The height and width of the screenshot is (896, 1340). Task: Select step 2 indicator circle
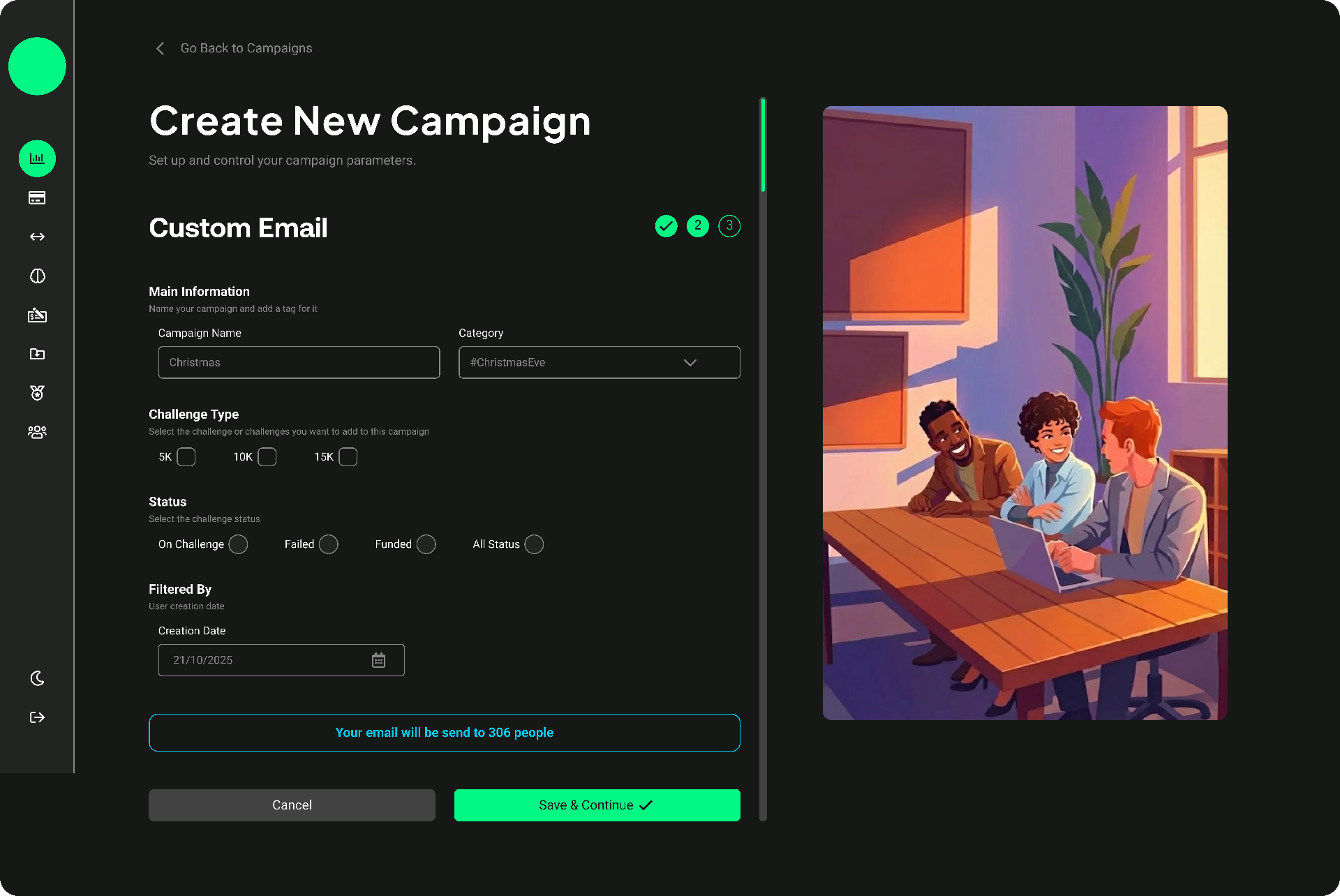[698, 226]
